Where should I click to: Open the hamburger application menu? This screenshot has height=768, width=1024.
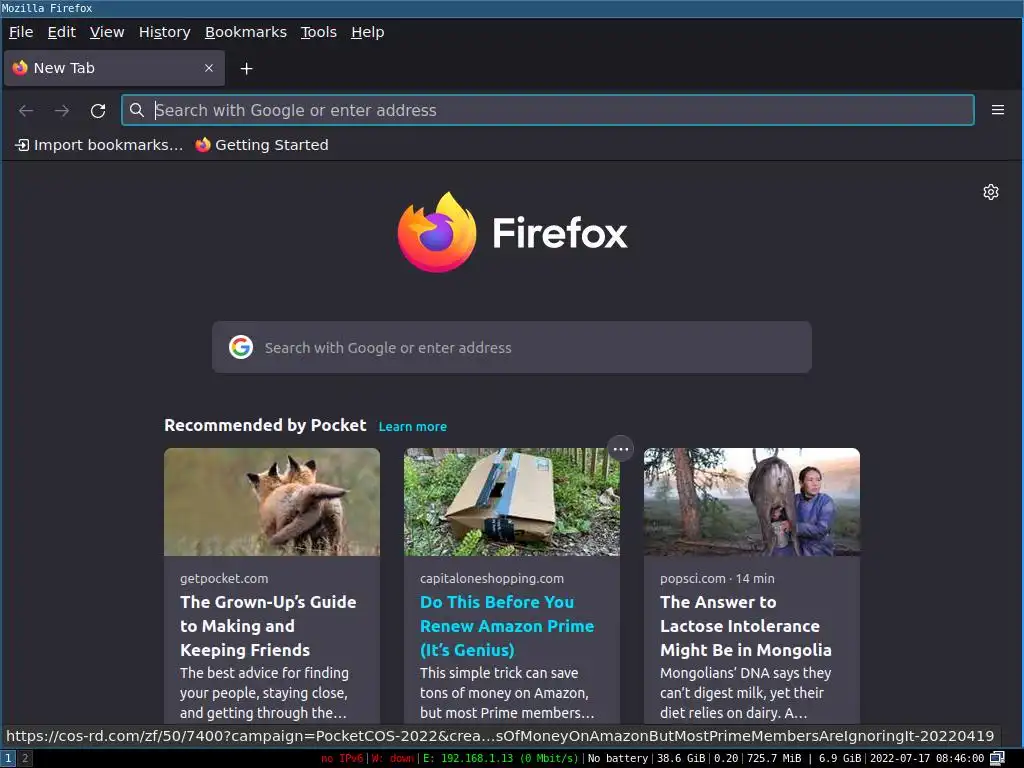coord(997,110)
